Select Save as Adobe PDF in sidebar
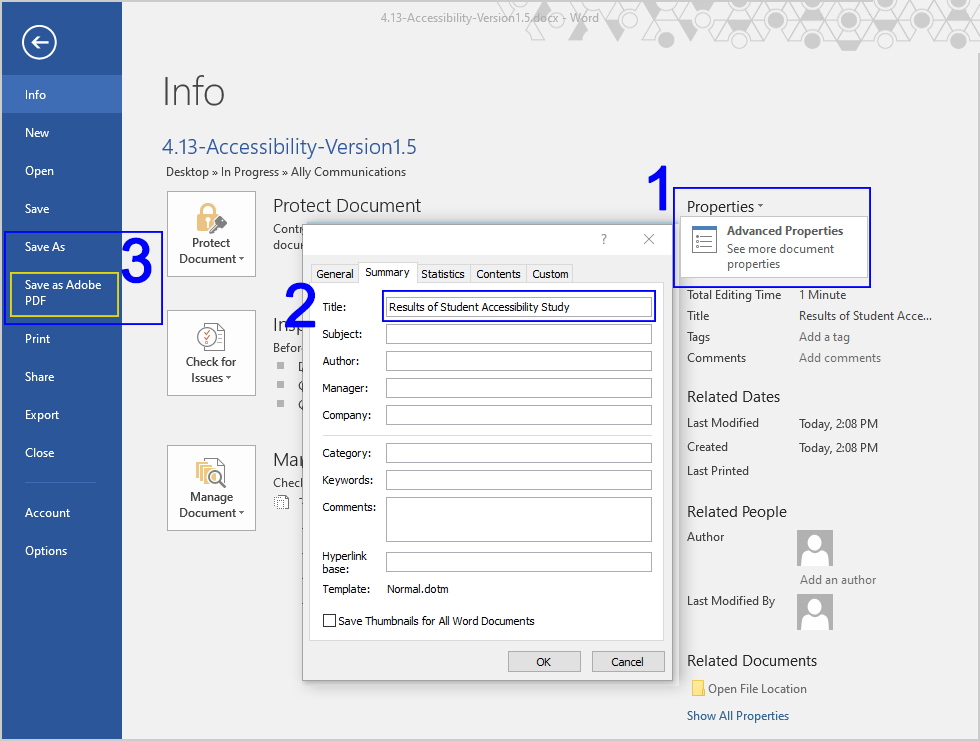 click(x=63, y=293)
